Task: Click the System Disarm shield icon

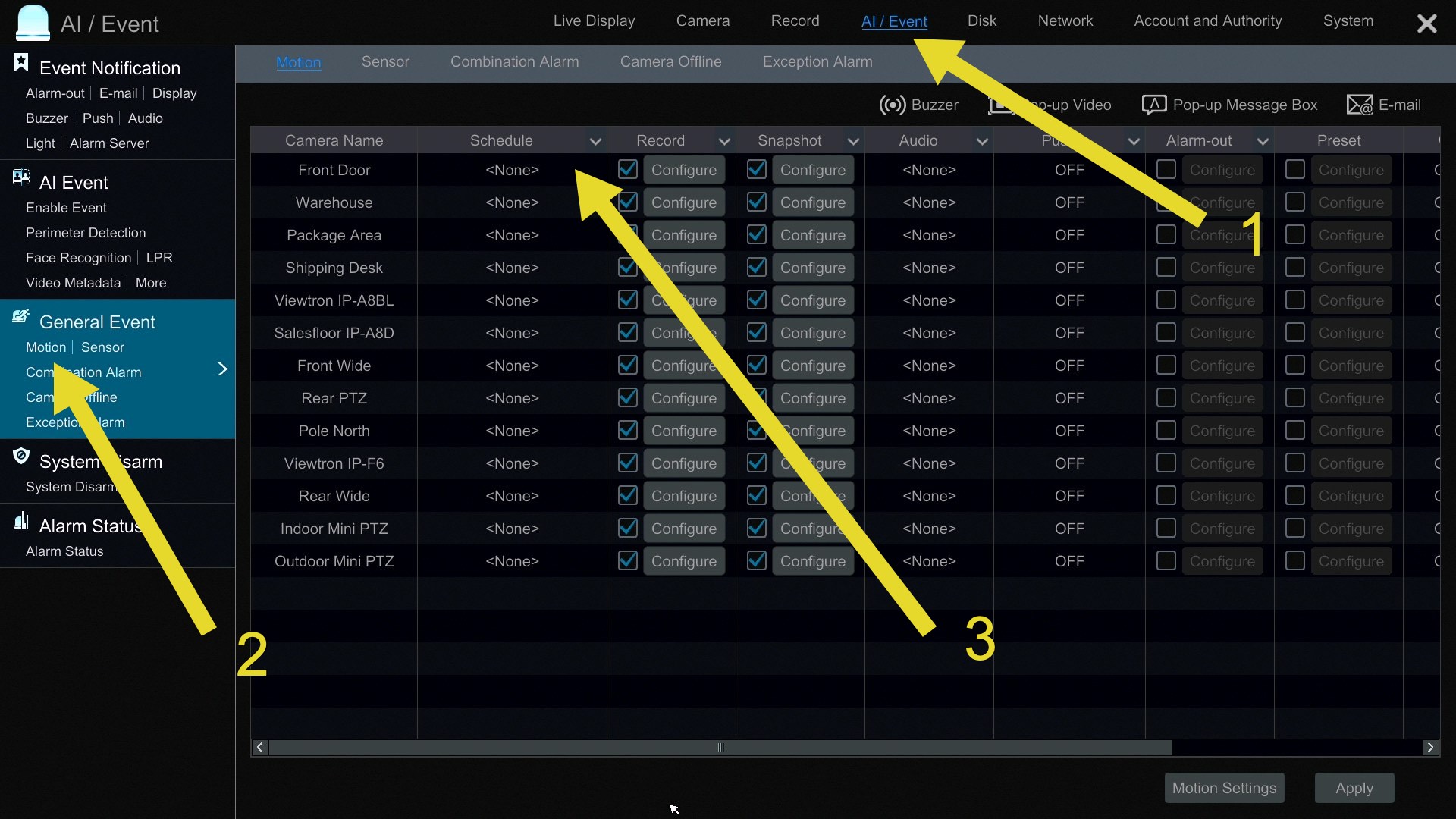Action: coord(21,457)
